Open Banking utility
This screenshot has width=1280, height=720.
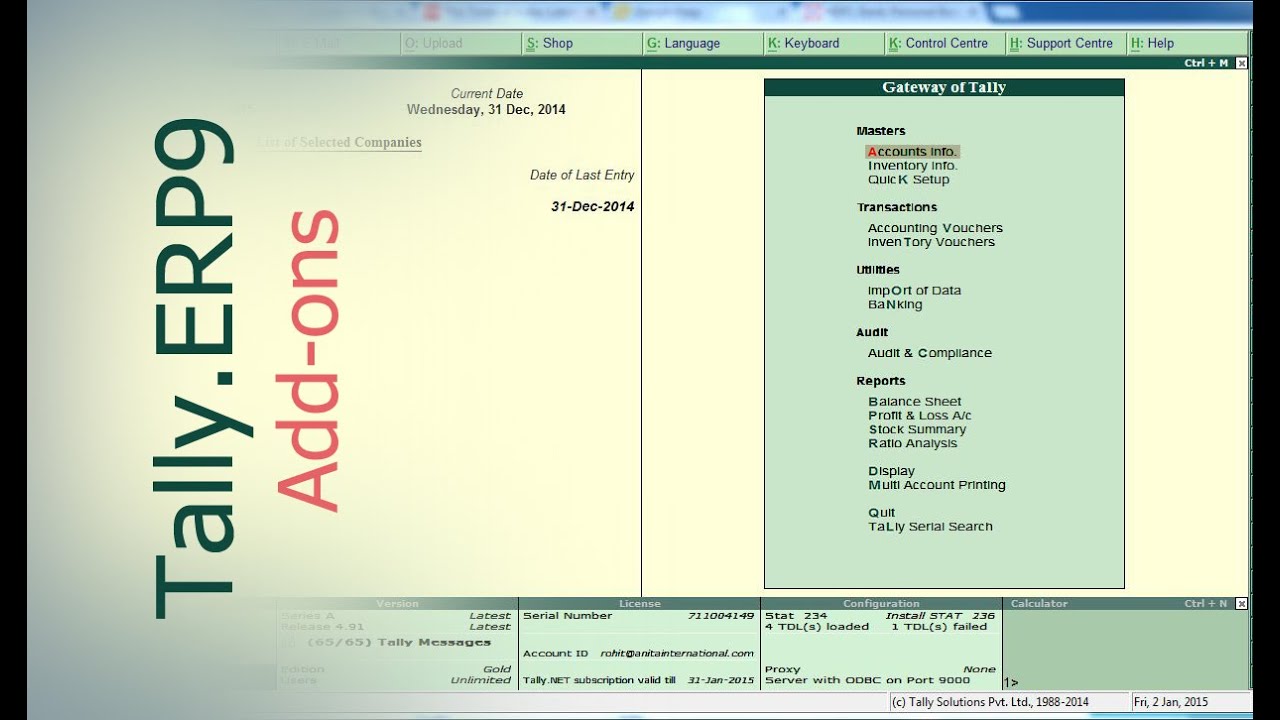[x=895, y=305]
